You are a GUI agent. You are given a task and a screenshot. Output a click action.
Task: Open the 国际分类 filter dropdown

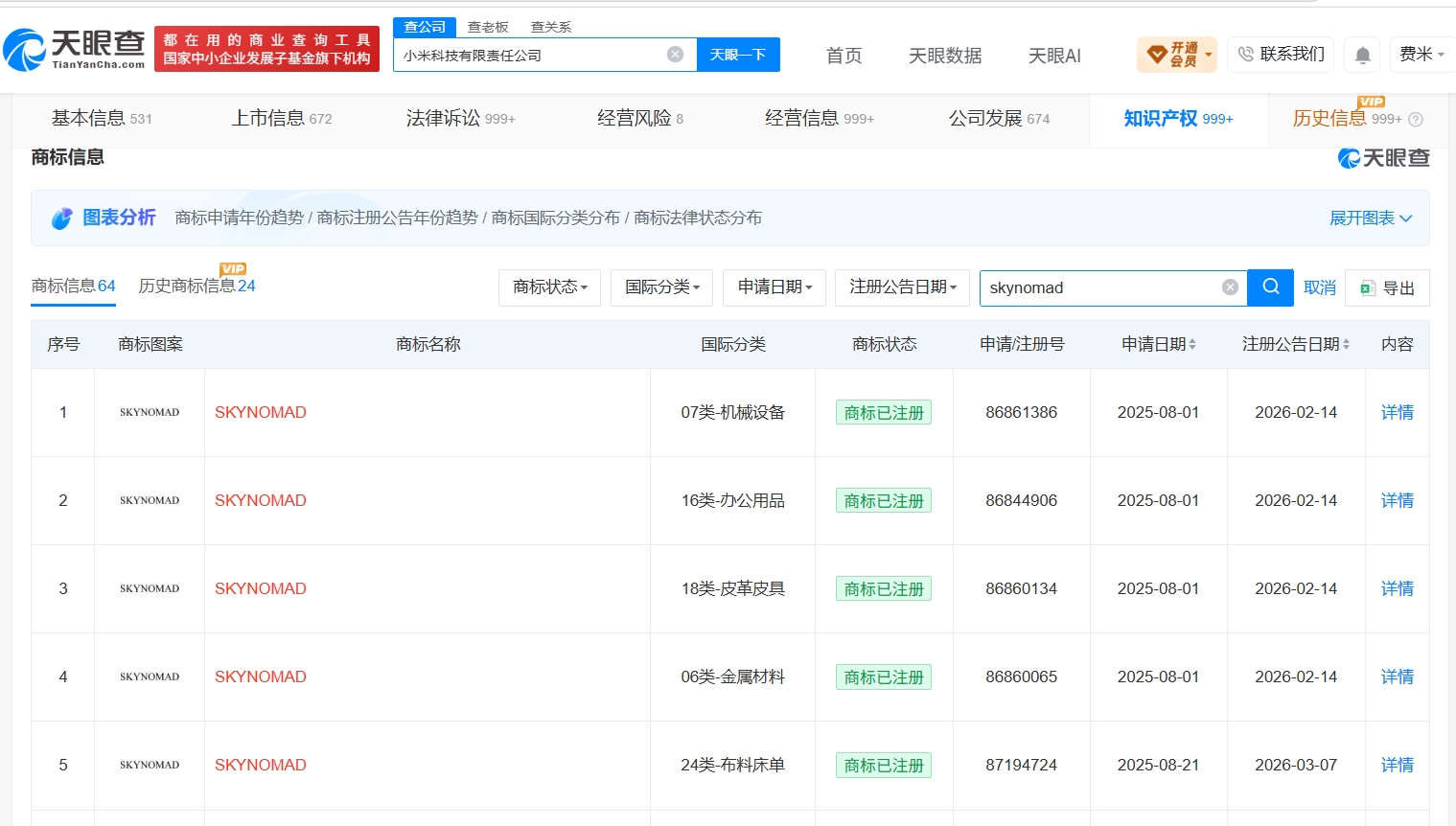click(x=661, y=287)
